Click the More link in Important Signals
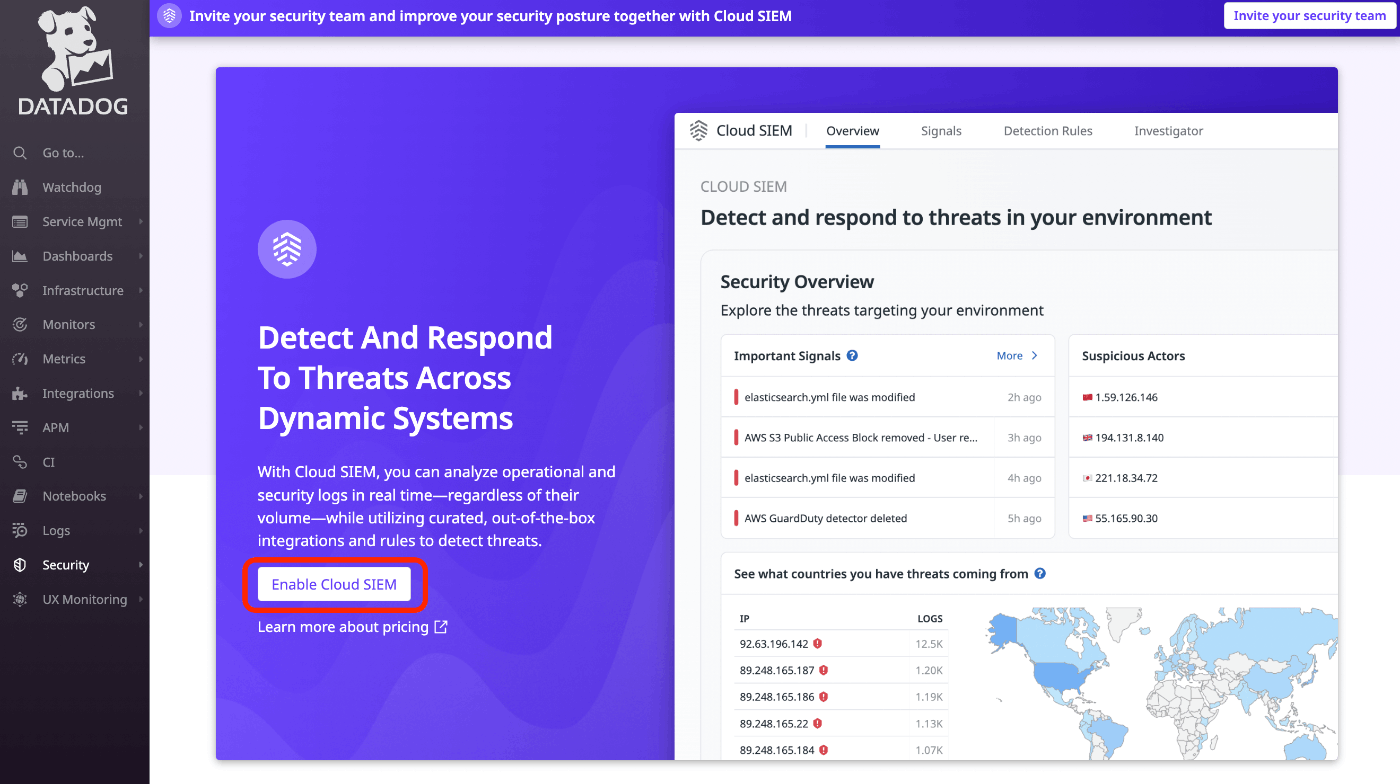1400x784 pixels. tap(1017, 355)
